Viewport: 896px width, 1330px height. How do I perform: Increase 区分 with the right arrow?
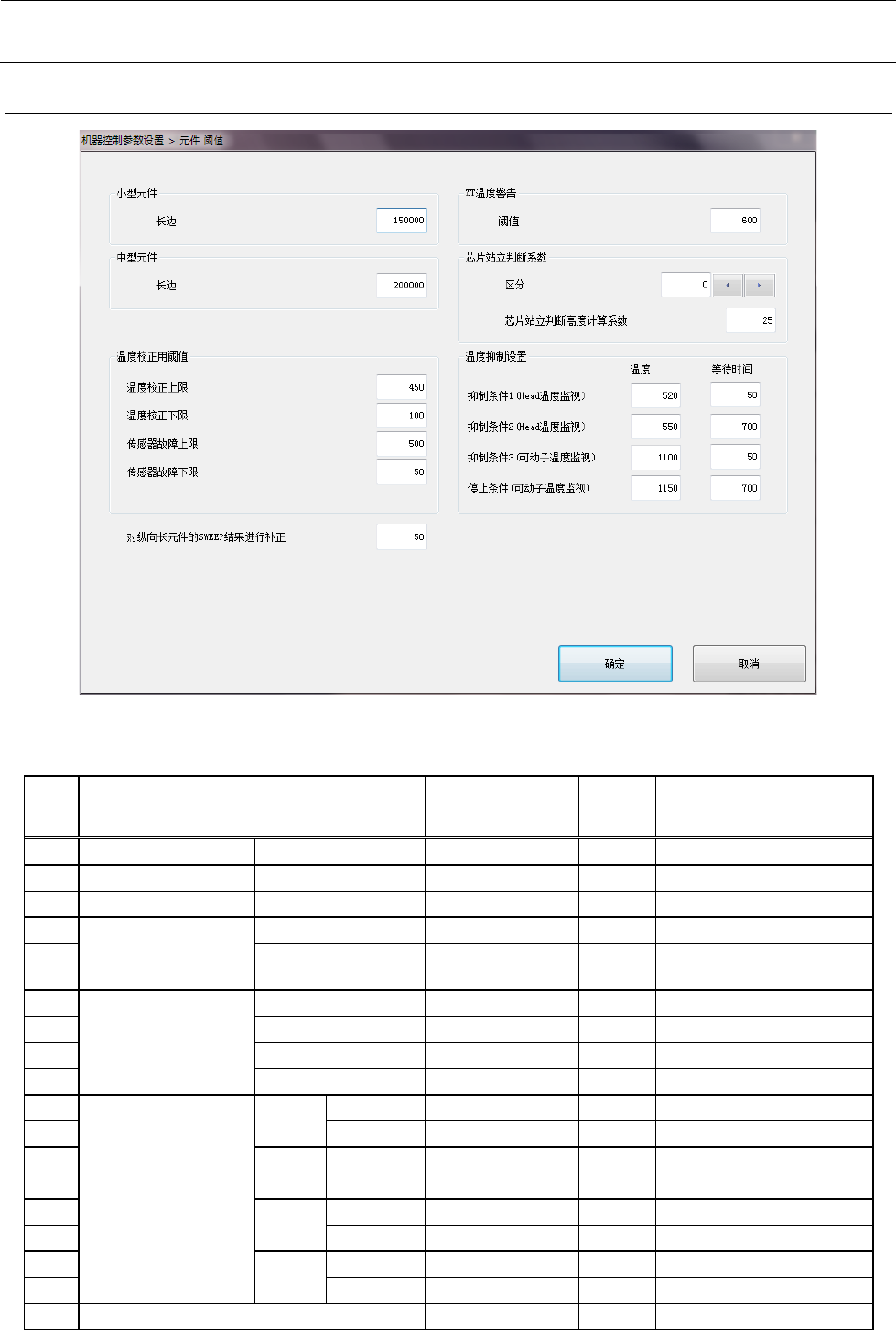click(759, 285)
